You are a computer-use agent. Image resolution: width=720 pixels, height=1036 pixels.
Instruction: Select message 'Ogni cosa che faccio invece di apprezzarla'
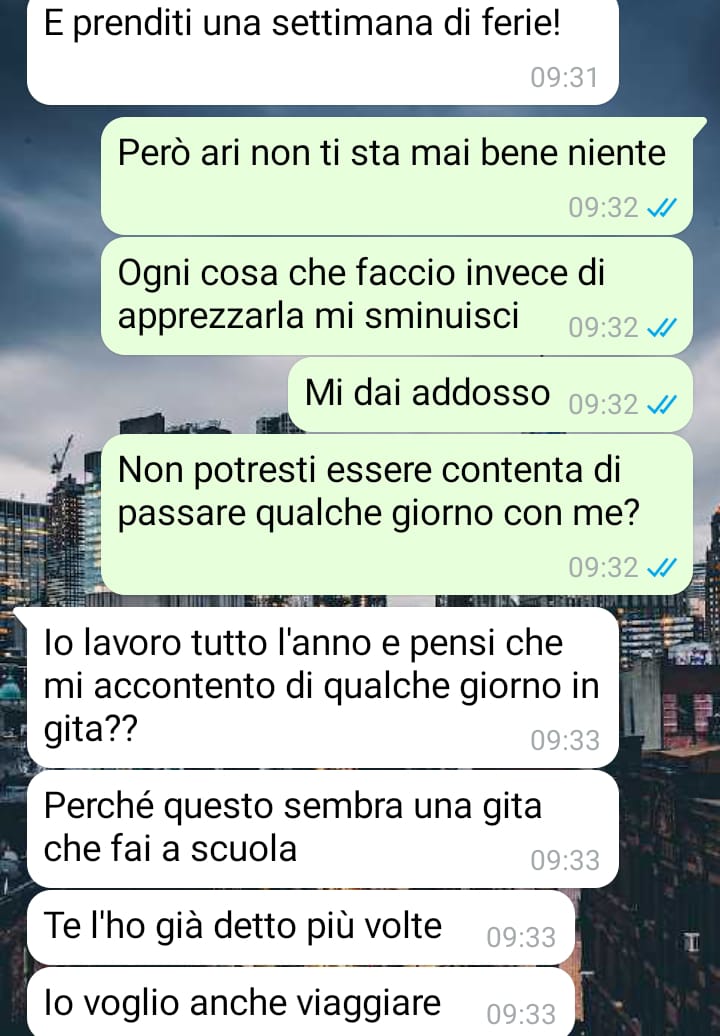[x=396, y=295]
